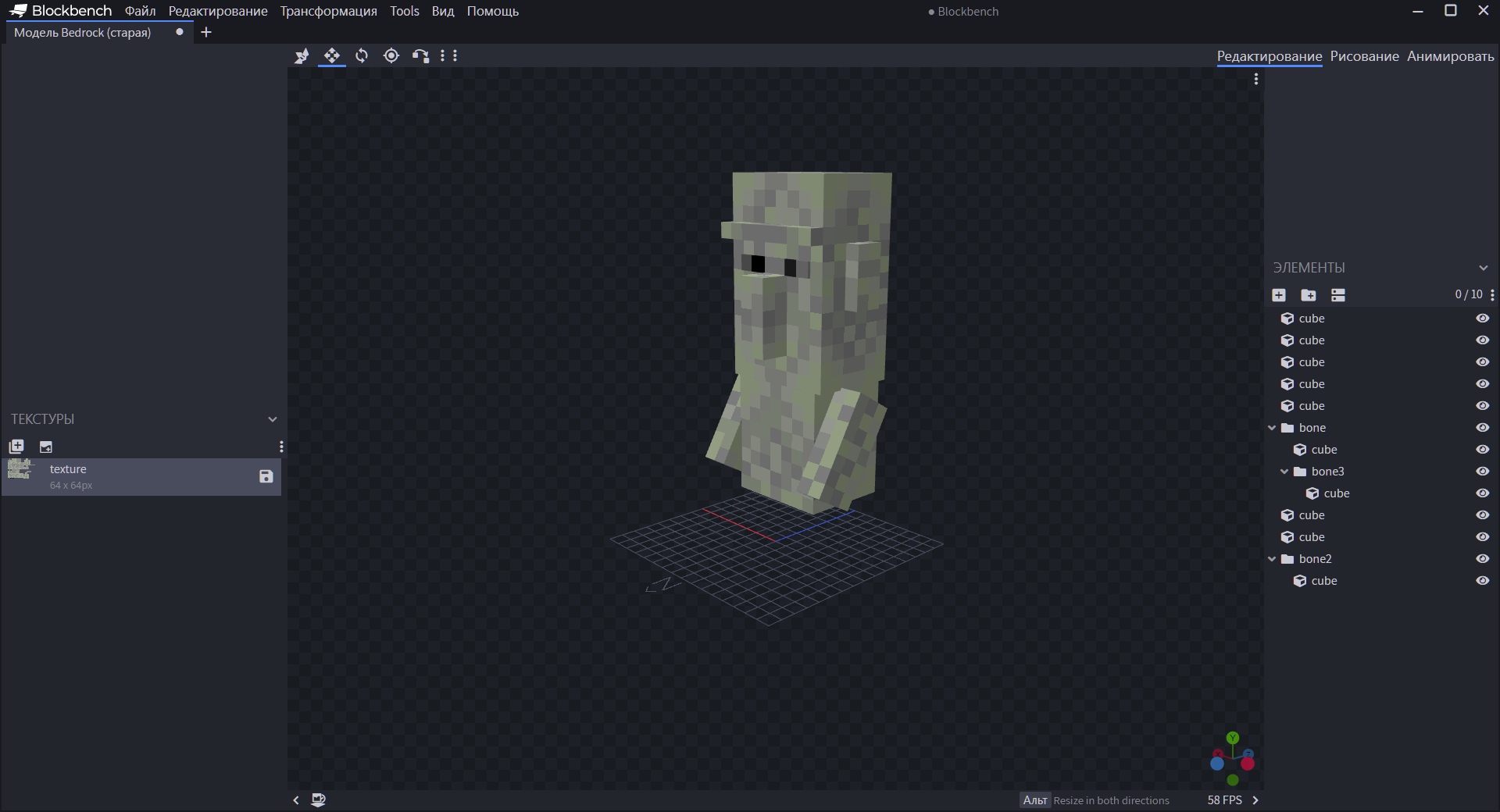Open a new tab with plus button
This screenshot has height=812, width=1500.
pyautogui.click(x=206, y=32)
